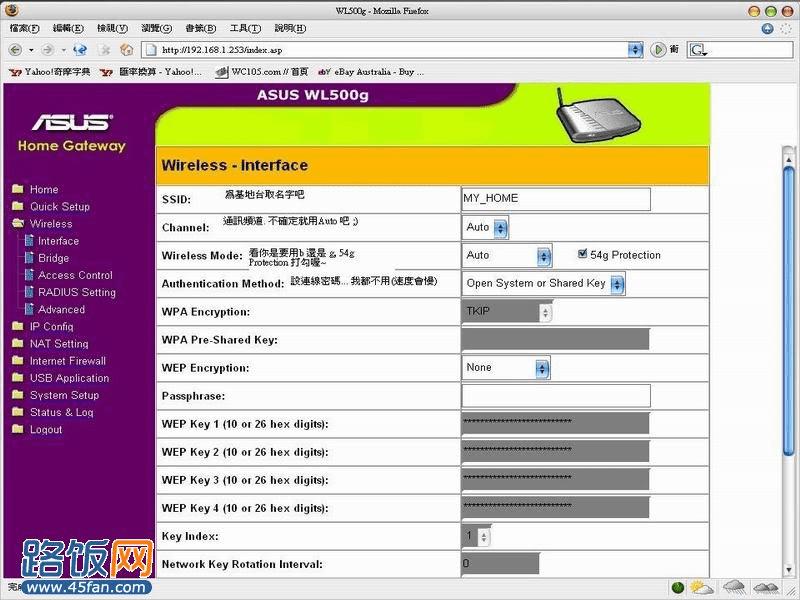Open the WEP Encryption dropdown
The image size is (800, 600).
point(506,368)
